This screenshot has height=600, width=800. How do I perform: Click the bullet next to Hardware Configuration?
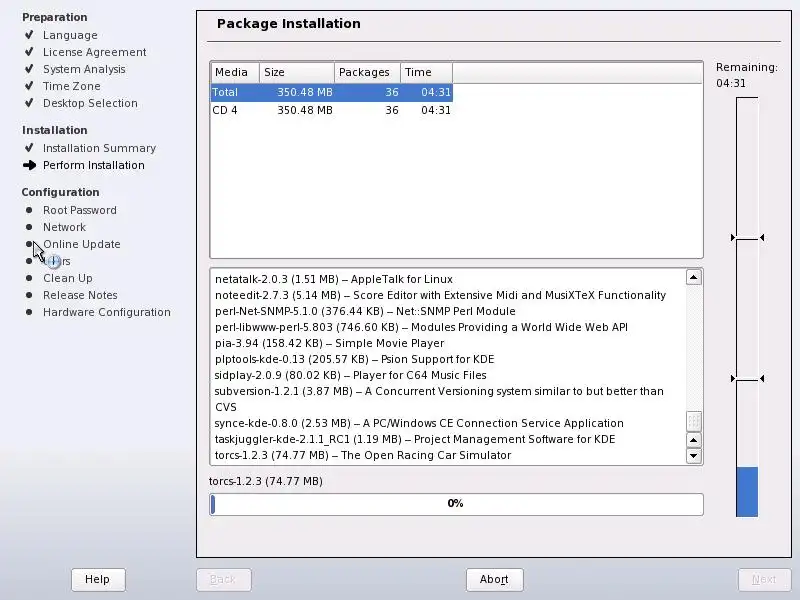[x=29, y=312]
